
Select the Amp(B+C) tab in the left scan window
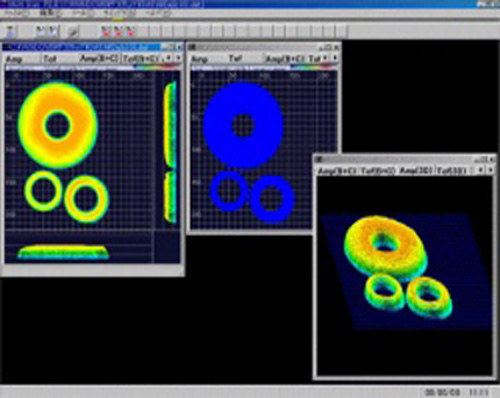pos(99,59)
